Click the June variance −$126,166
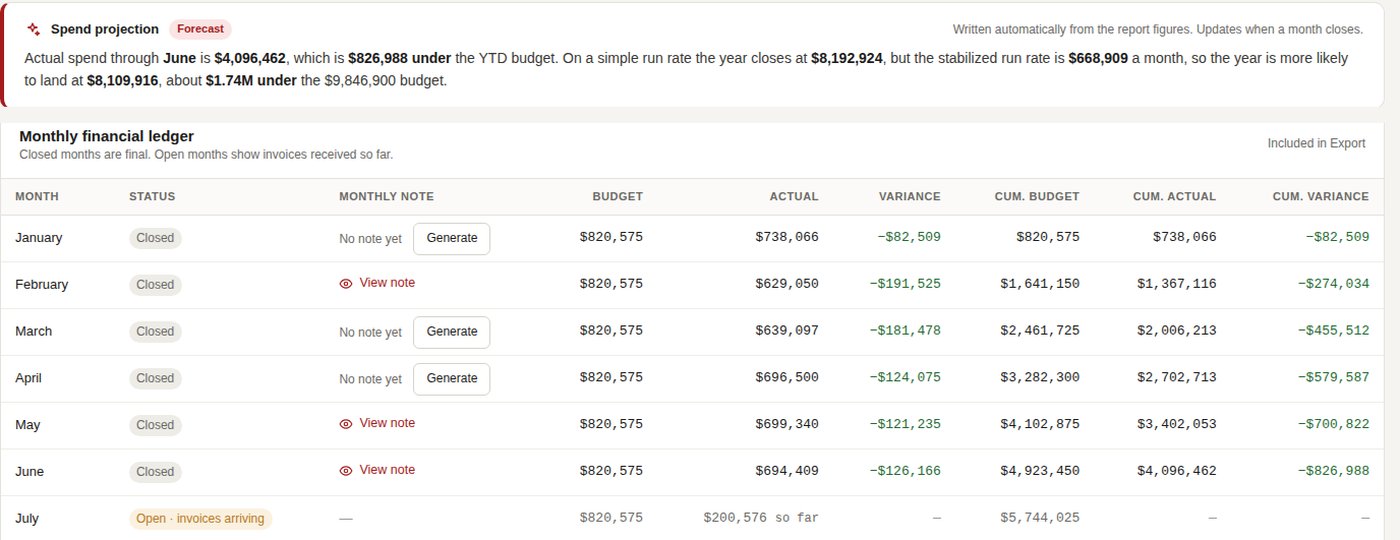This screenshot has height=540, width=1400. coord(905,471)
